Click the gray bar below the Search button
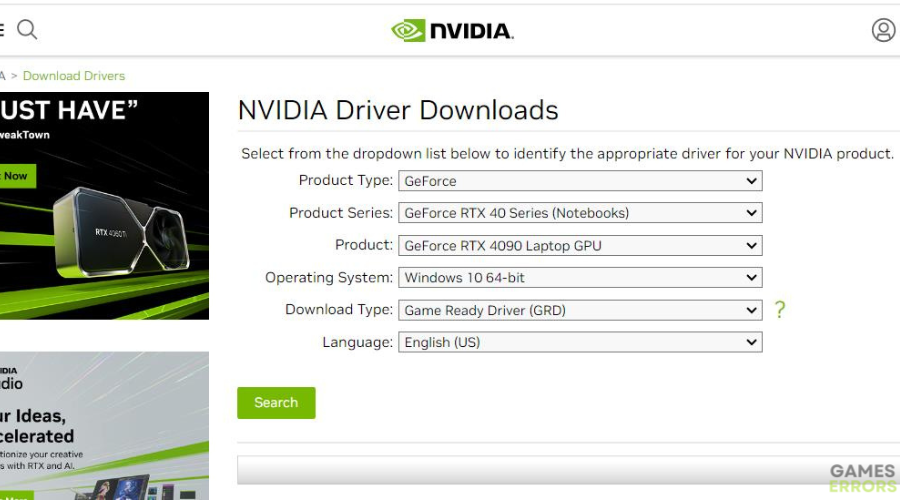Screen dimensions: 900x500 coord(568,470)
